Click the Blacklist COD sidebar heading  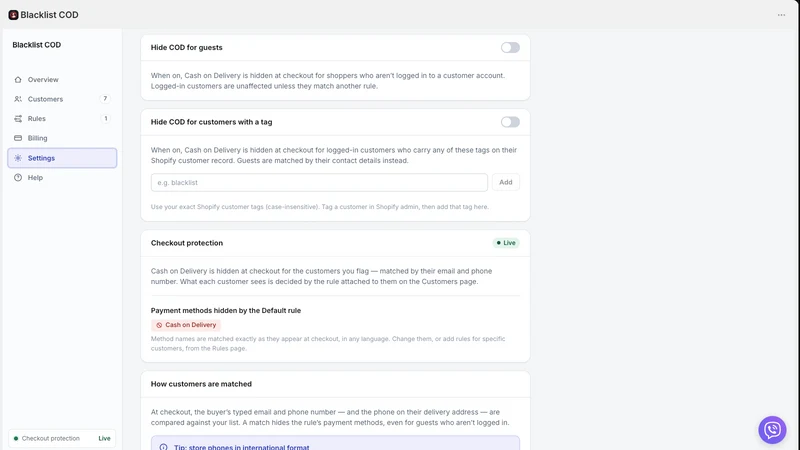click(37, 45)
